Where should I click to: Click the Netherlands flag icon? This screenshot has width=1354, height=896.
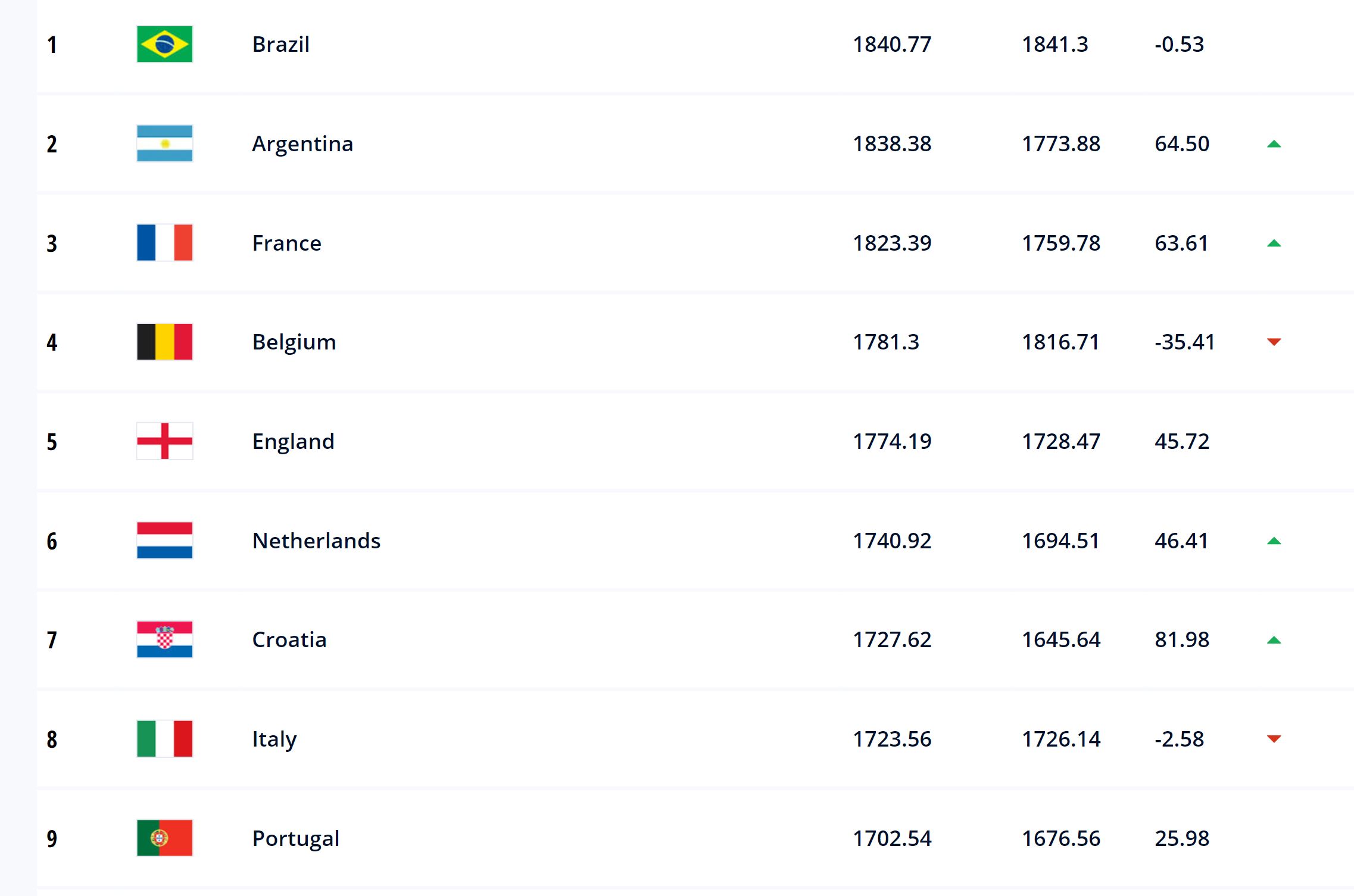click(164, 541)
